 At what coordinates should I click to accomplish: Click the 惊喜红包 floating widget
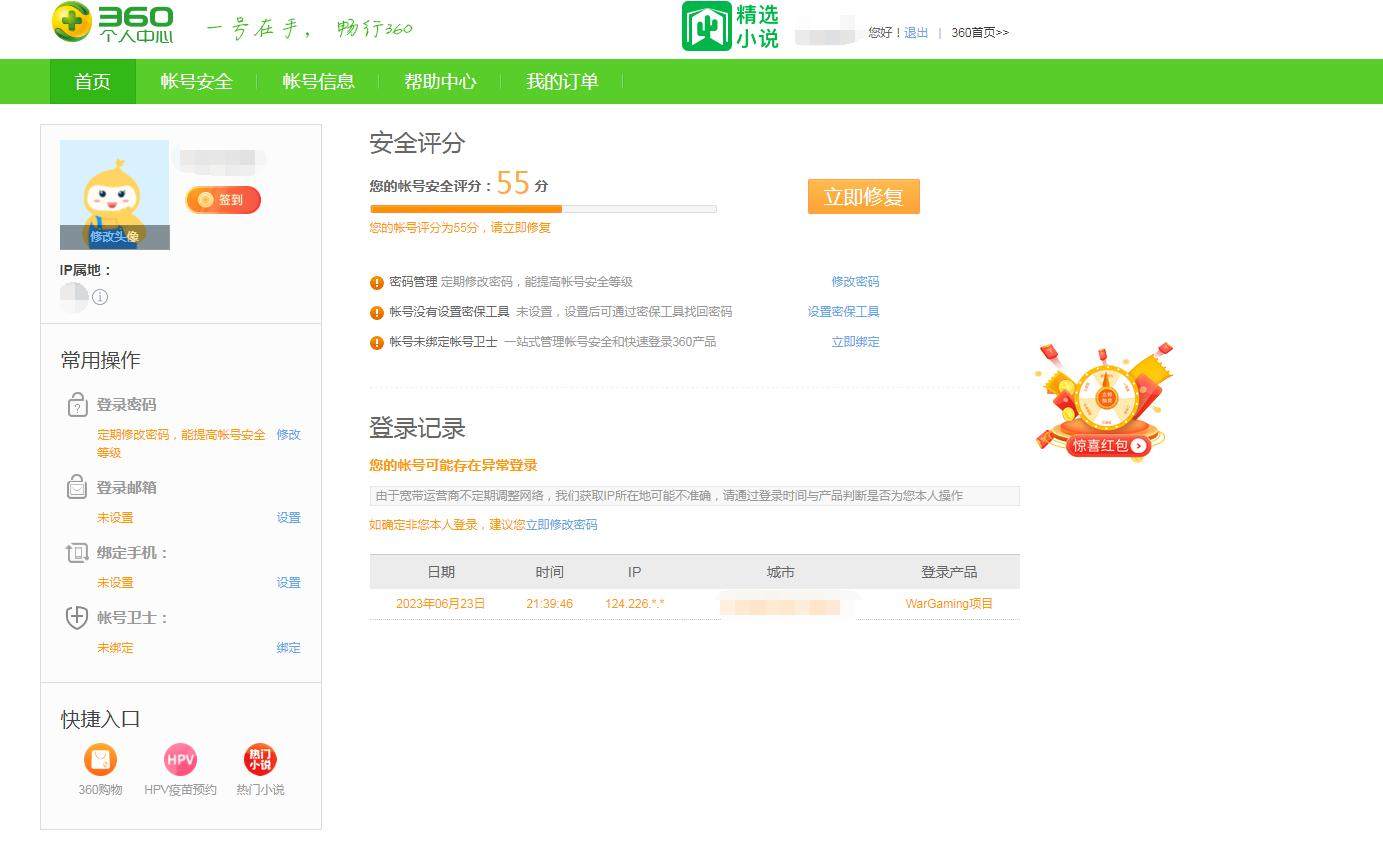coord(1104,400)
